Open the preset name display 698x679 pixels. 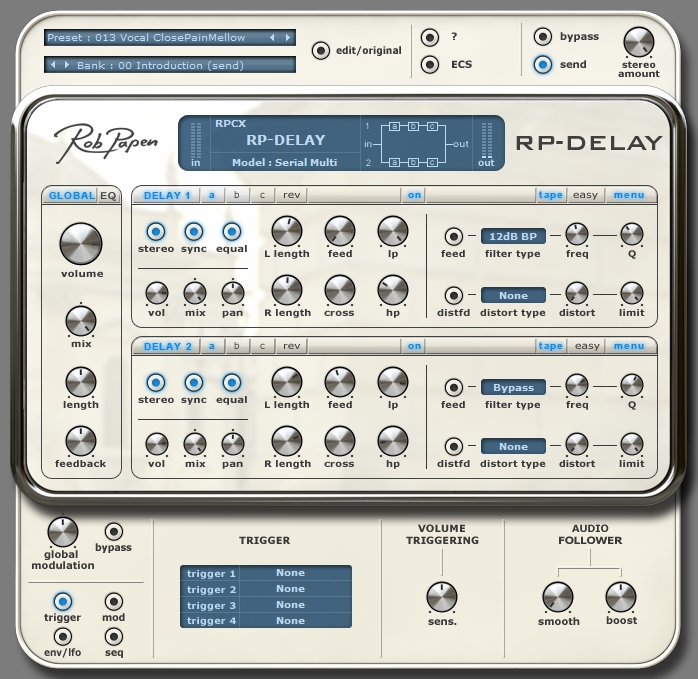click(170, 38)
